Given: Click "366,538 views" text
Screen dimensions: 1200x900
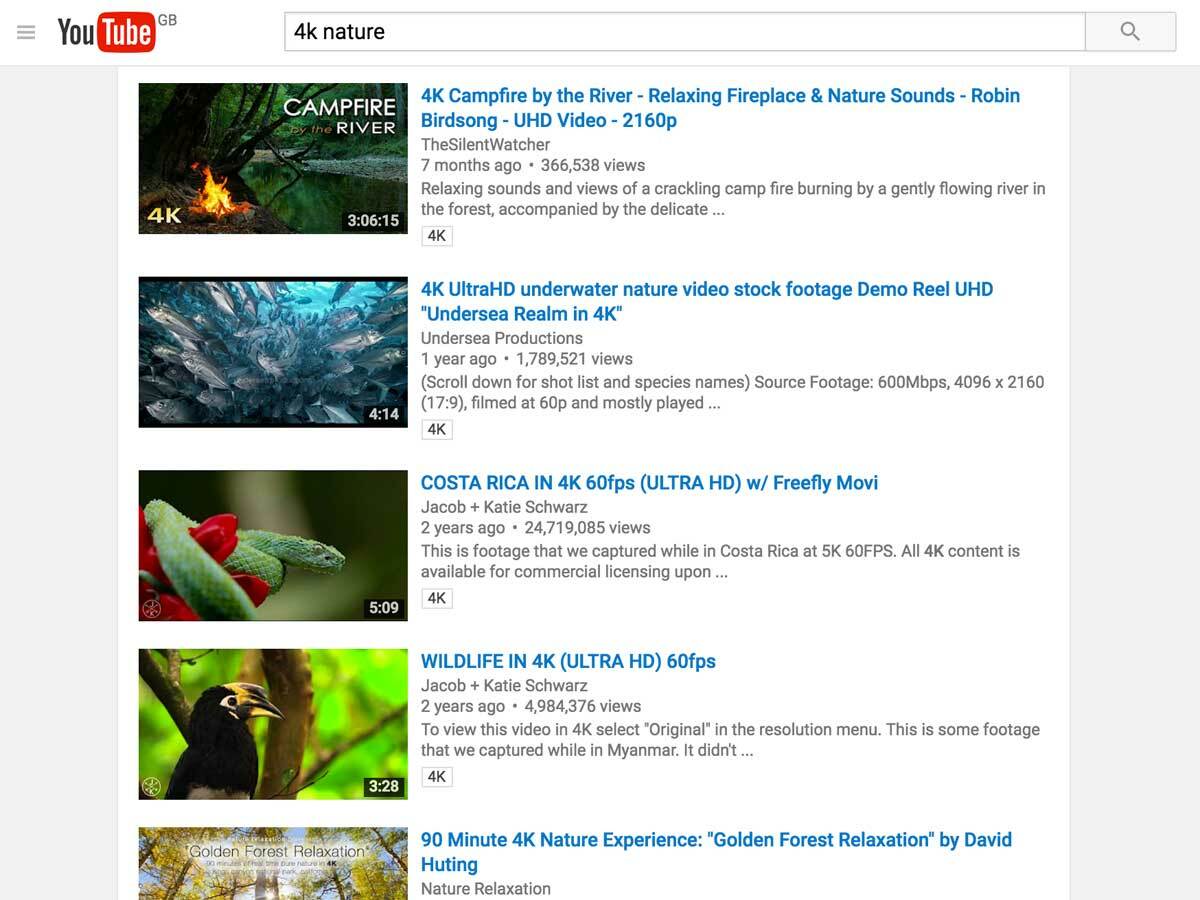Looking at the screenshot, I should [593, 165].
